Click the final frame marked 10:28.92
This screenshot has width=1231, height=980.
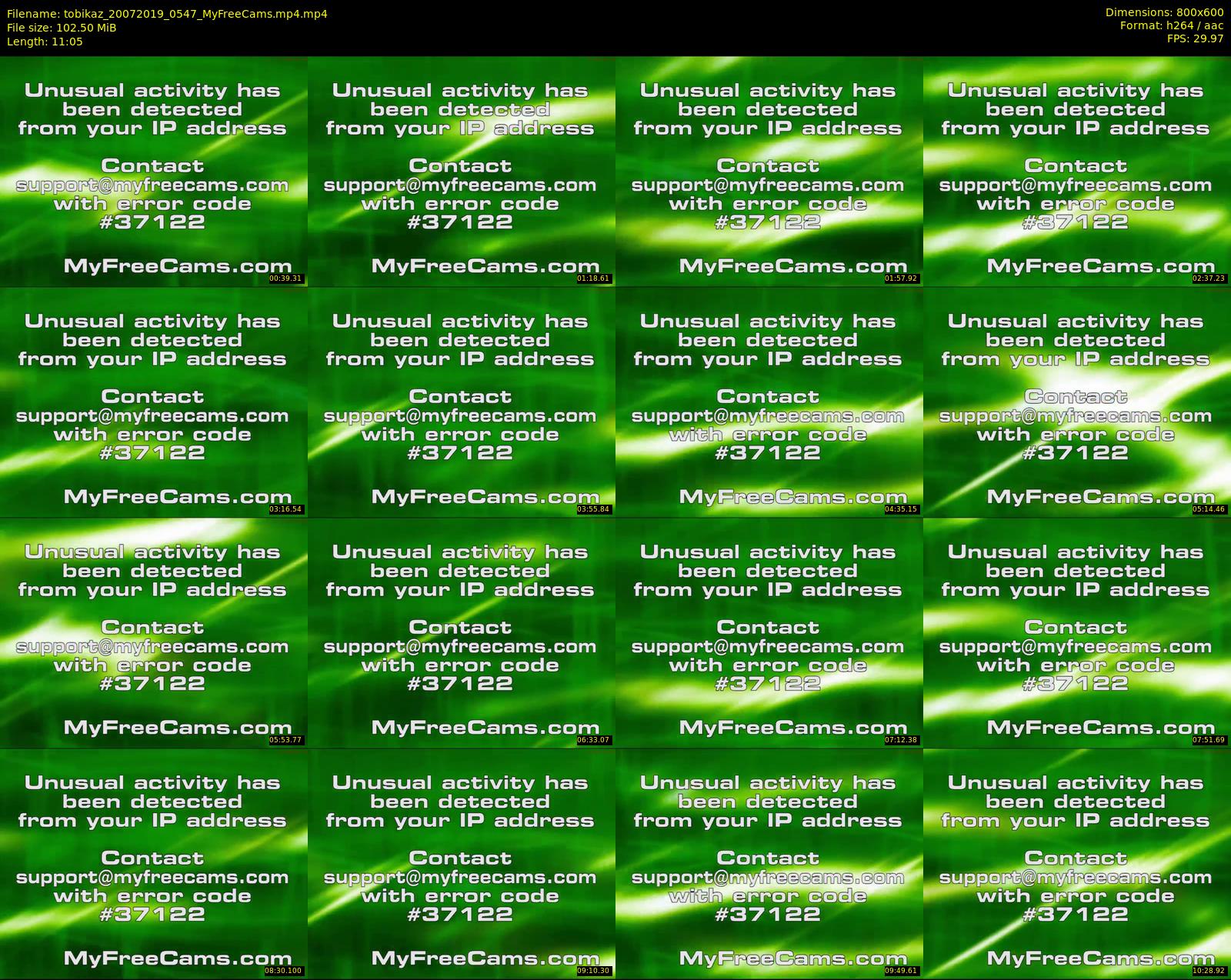tap(1077, 863)
